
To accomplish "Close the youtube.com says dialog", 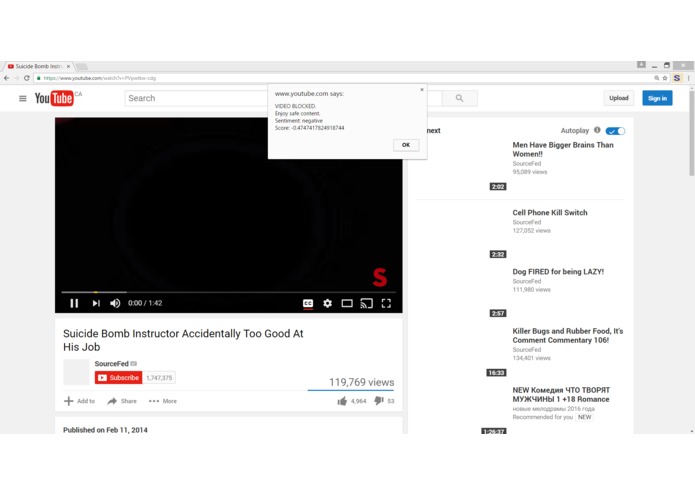I will click(422, 89).
